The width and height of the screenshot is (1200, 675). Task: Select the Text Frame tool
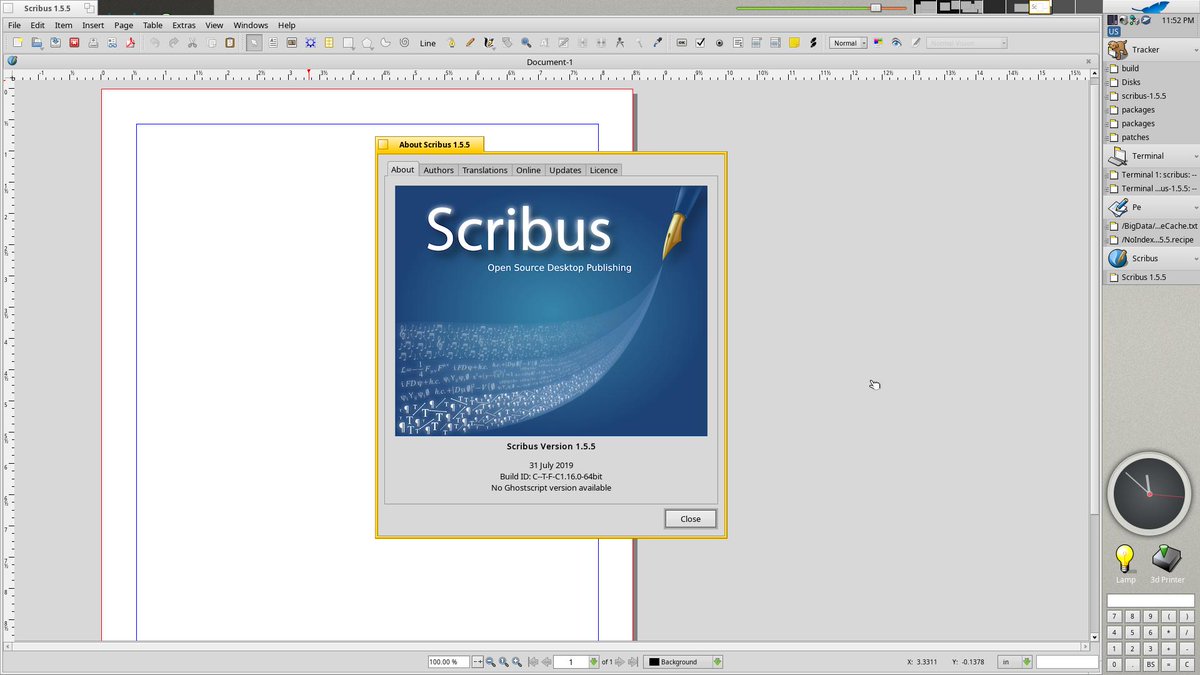(x=273, y=43)
